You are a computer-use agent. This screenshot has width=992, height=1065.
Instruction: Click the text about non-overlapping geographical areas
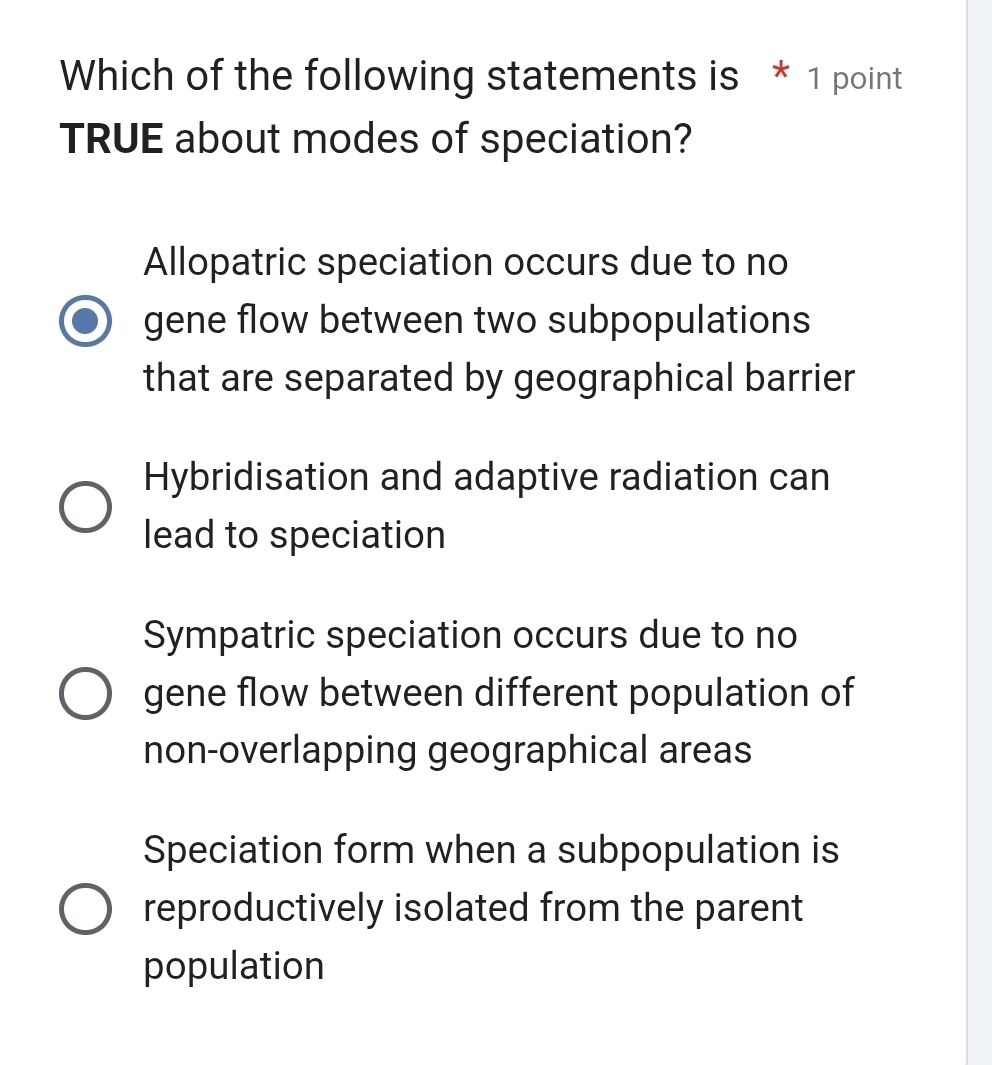click(x=447, y=750)
